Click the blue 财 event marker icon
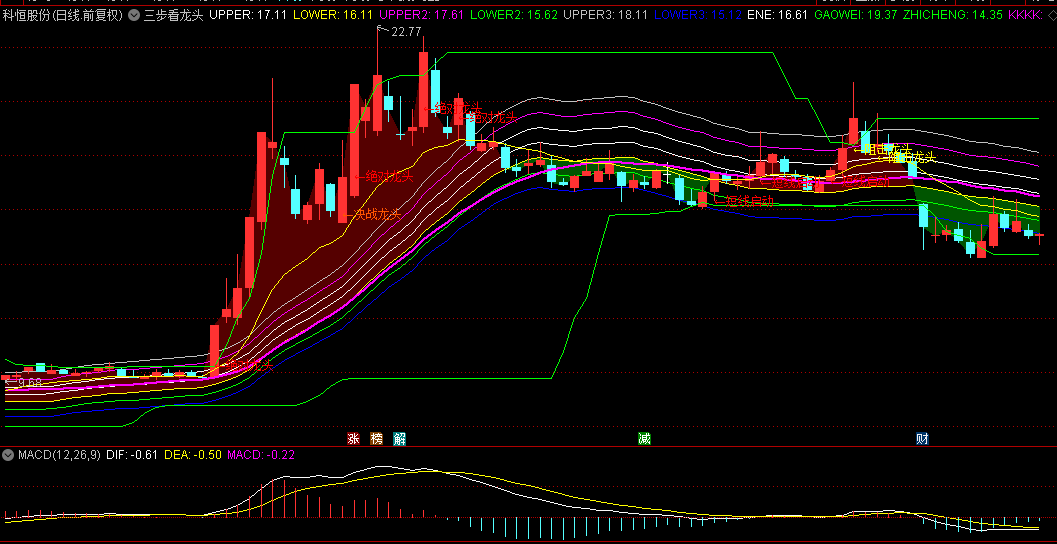1057x544 pixels. tap(922, 439)
